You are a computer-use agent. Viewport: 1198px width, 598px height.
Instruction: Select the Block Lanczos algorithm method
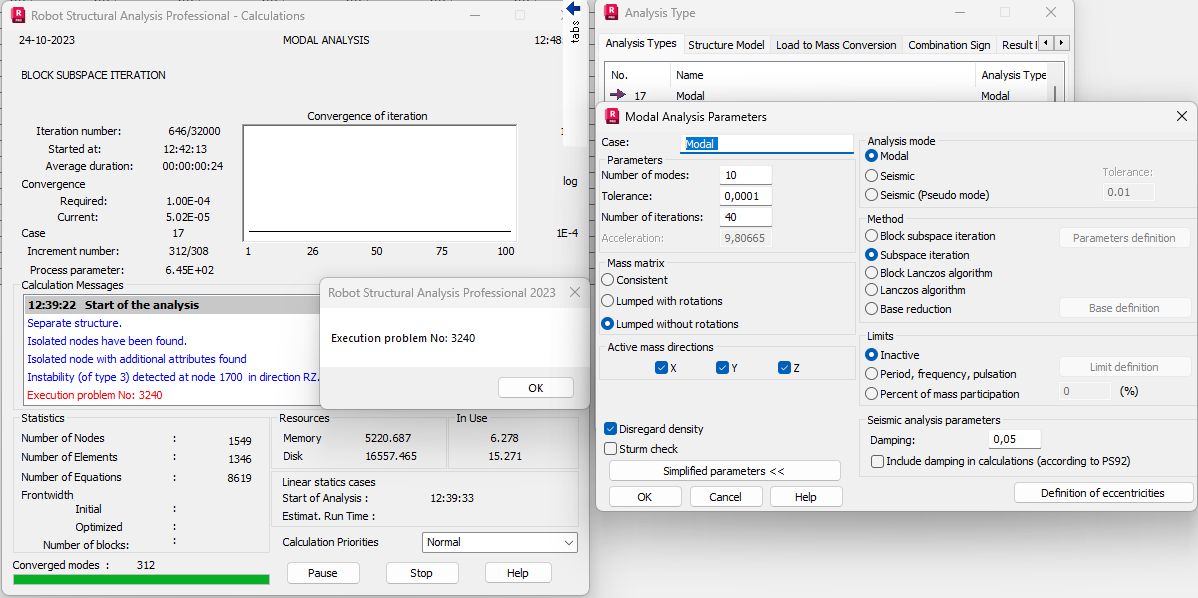click(x=869, y=272)
